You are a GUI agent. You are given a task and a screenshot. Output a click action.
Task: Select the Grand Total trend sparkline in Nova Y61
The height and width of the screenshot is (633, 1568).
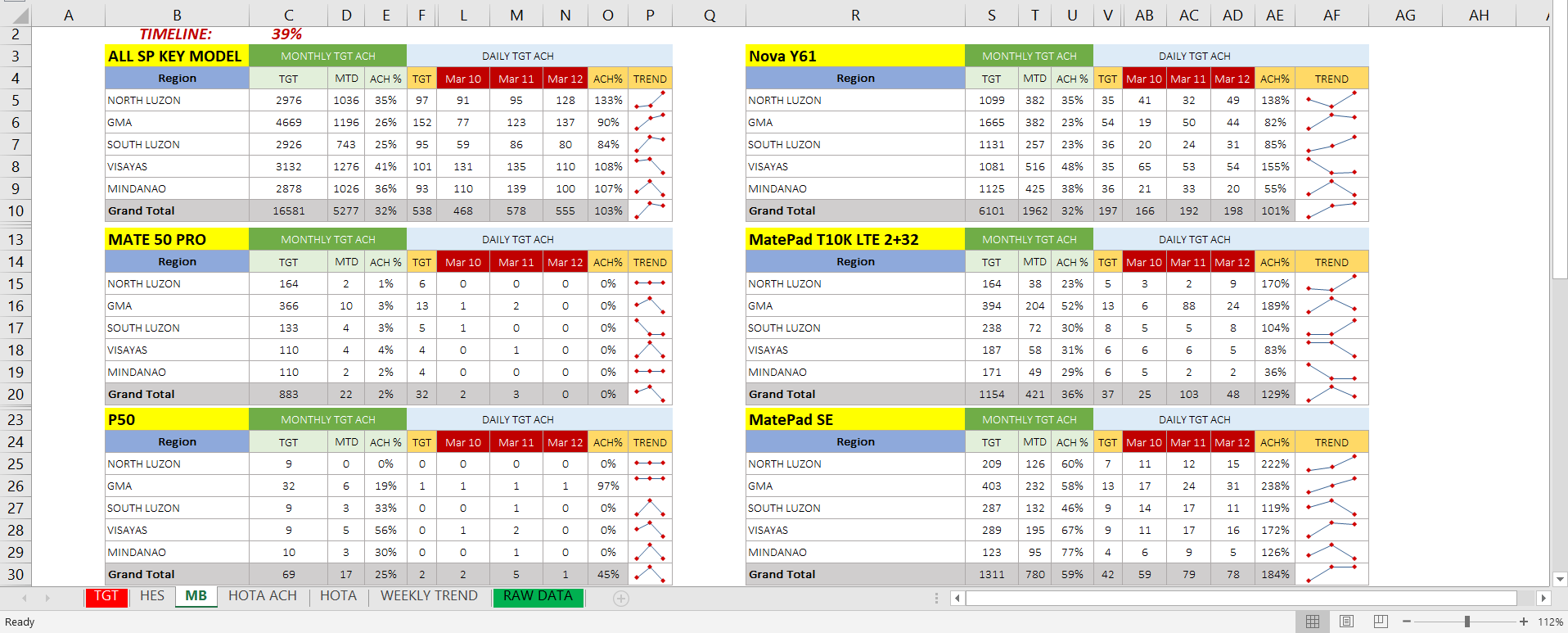pos(1331,210)
